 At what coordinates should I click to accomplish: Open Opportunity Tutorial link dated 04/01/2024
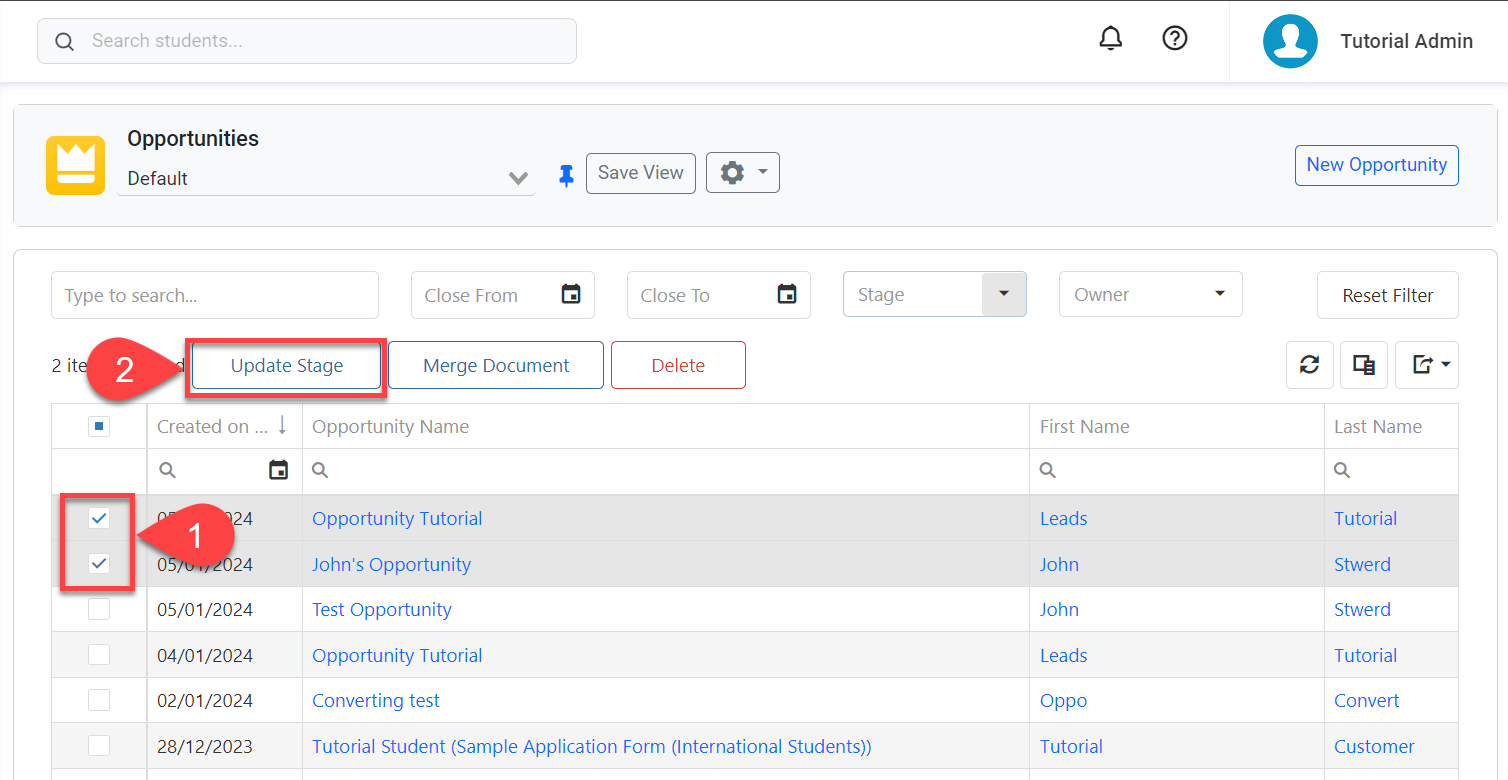(397, 655)
